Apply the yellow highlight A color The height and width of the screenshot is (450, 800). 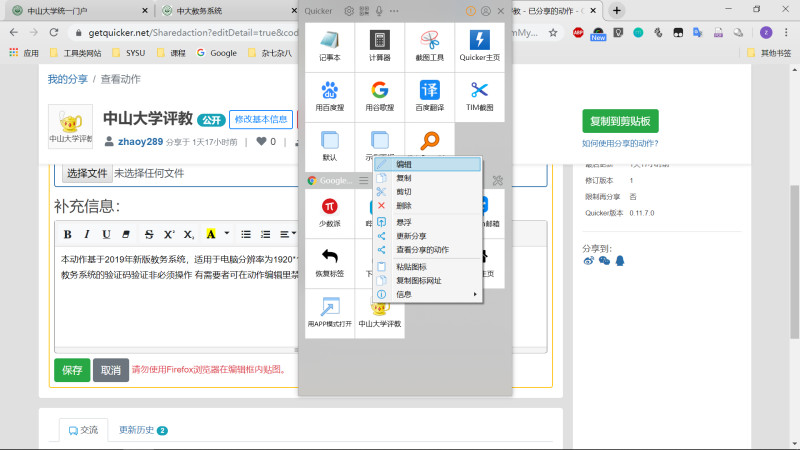(x=211, y=234)
